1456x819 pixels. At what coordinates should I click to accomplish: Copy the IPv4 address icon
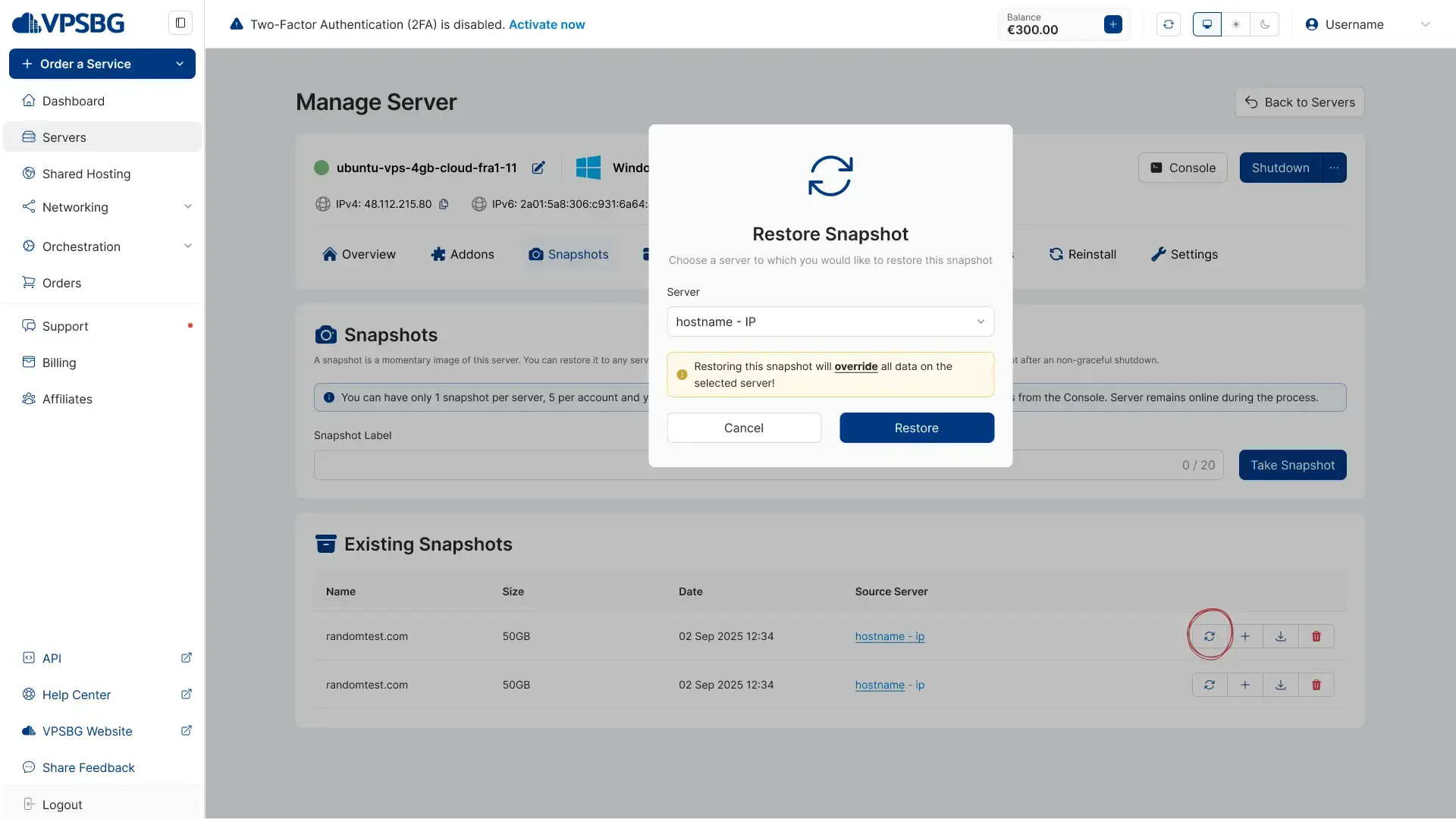[444, 204]
